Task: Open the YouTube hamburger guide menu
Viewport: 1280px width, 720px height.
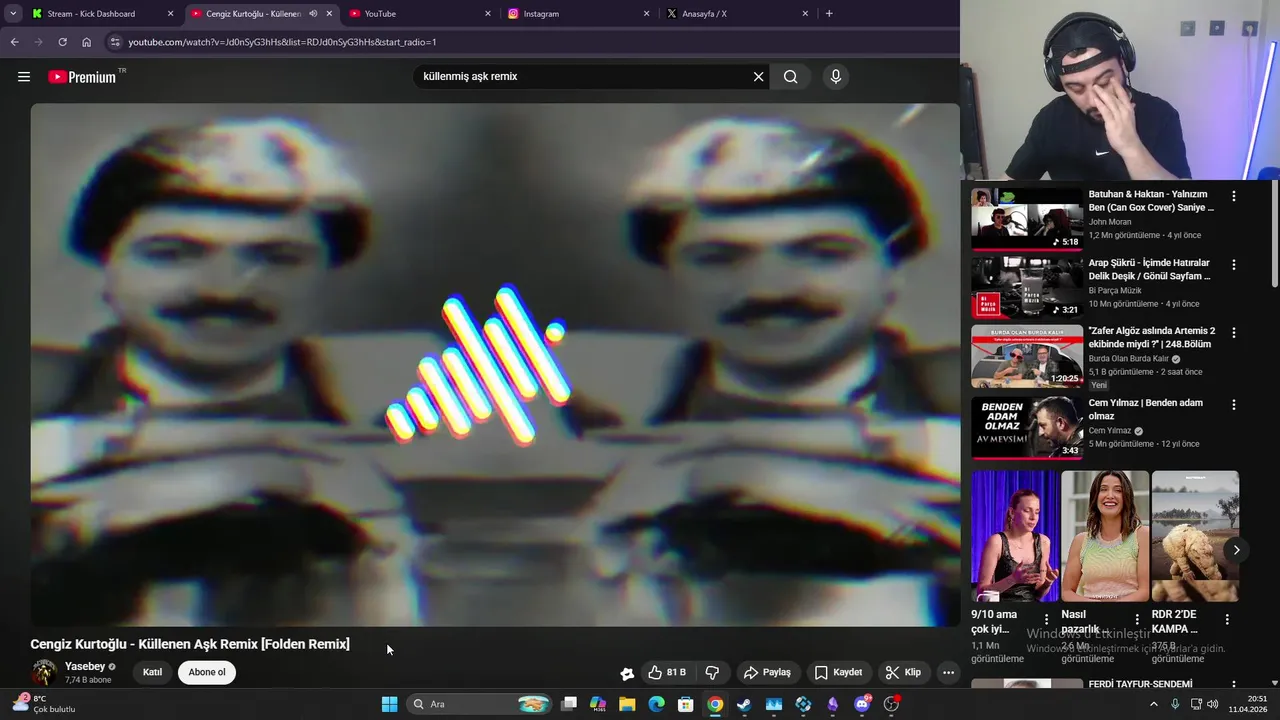Action: (24, 77)
